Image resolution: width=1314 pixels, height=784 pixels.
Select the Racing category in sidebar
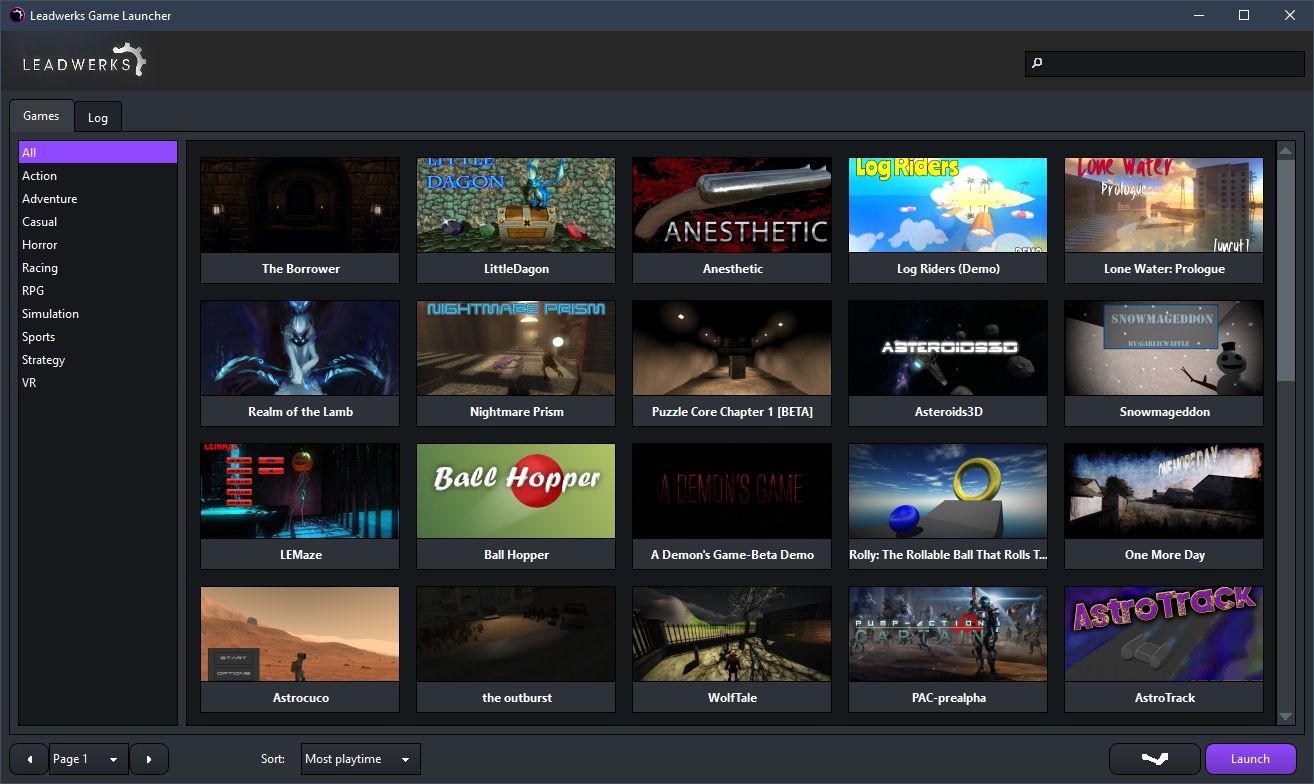coord(40,268)
